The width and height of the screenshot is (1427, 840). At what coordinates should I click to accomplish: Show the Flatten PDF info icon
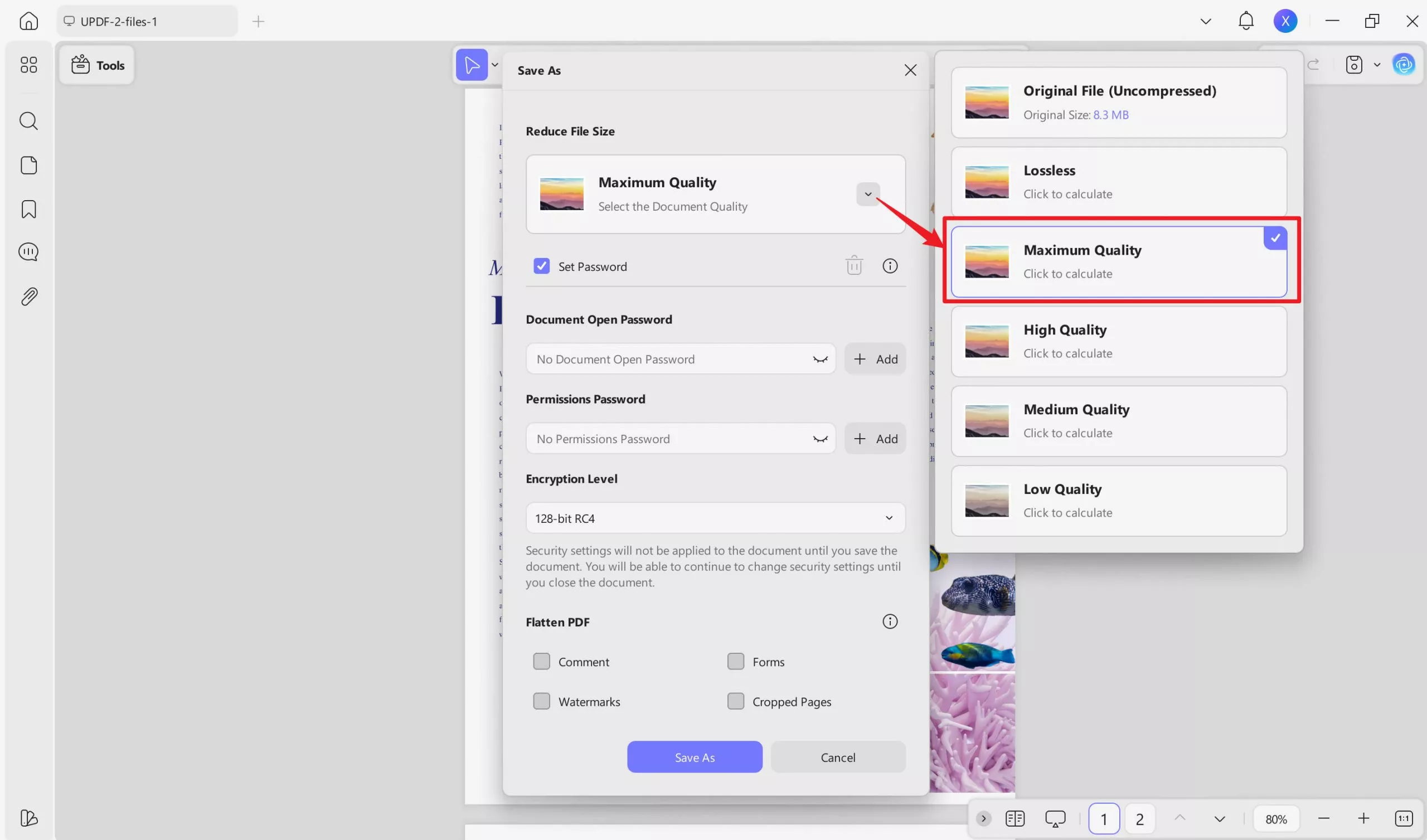pos(890,621)
